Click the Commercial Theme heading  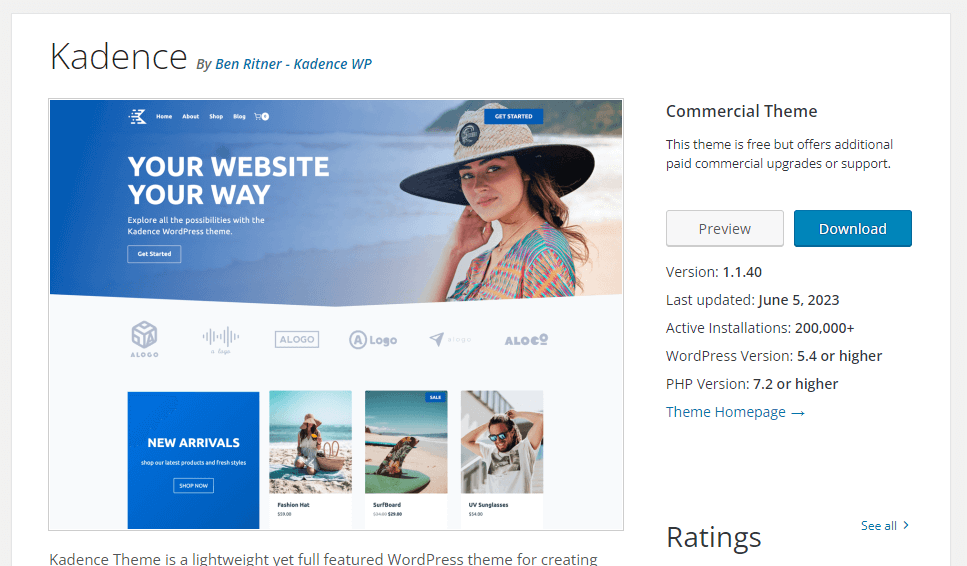tap(741, 111)
